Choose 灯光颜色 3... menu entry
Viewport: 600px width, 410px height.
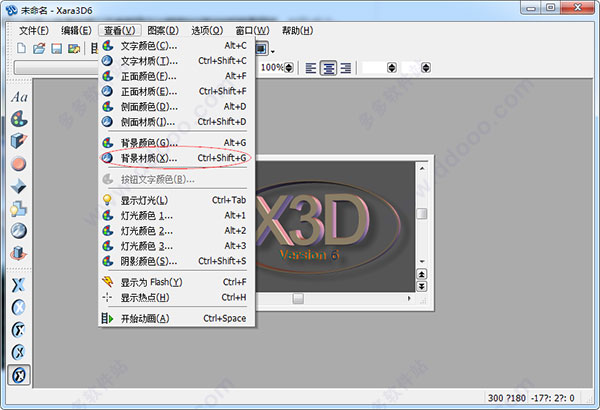click(176, 246)
